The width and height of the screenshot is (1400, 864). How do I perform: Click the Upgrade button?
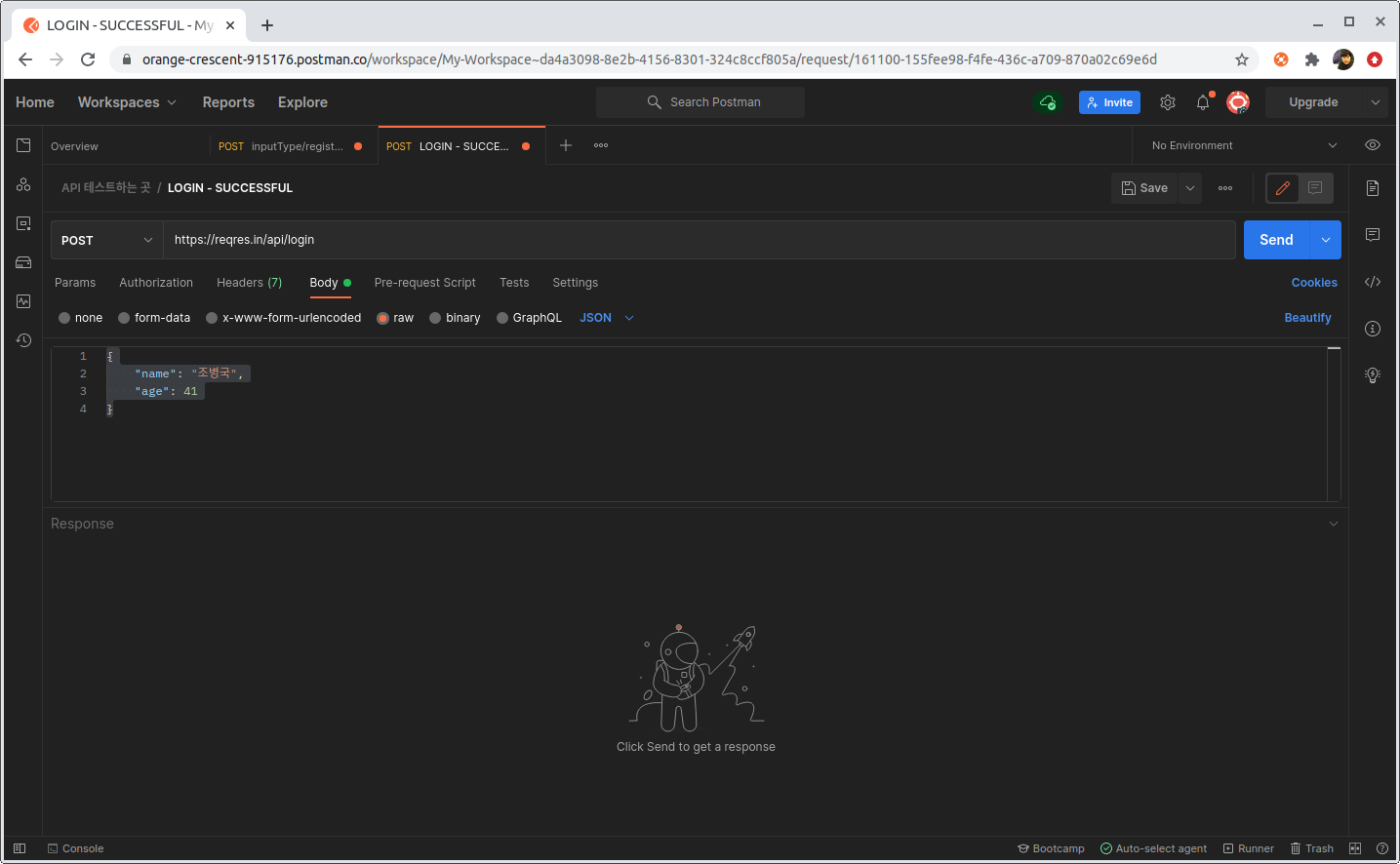pyautogui.click(x=1313, y=102)
